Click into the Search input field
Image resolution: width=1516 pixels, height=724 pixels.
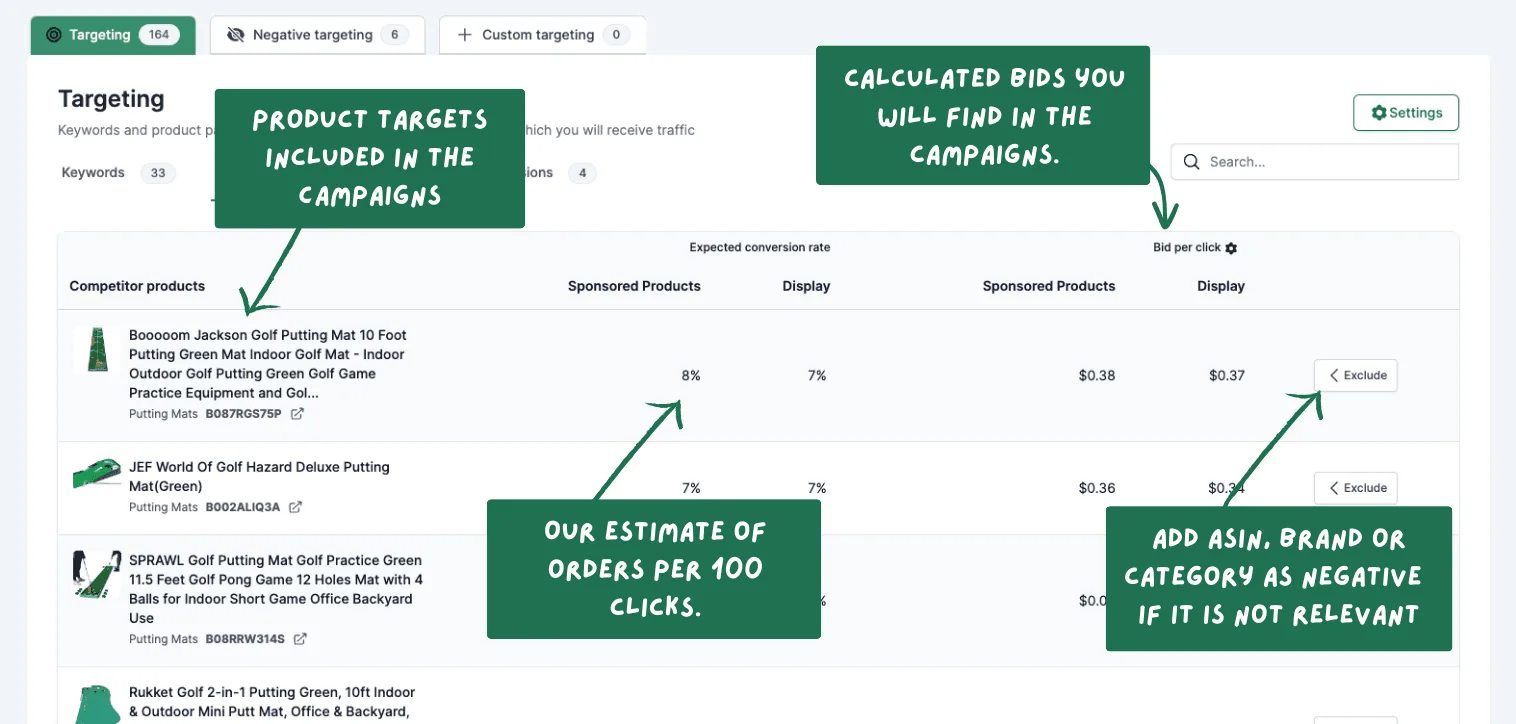[1314, 162]
